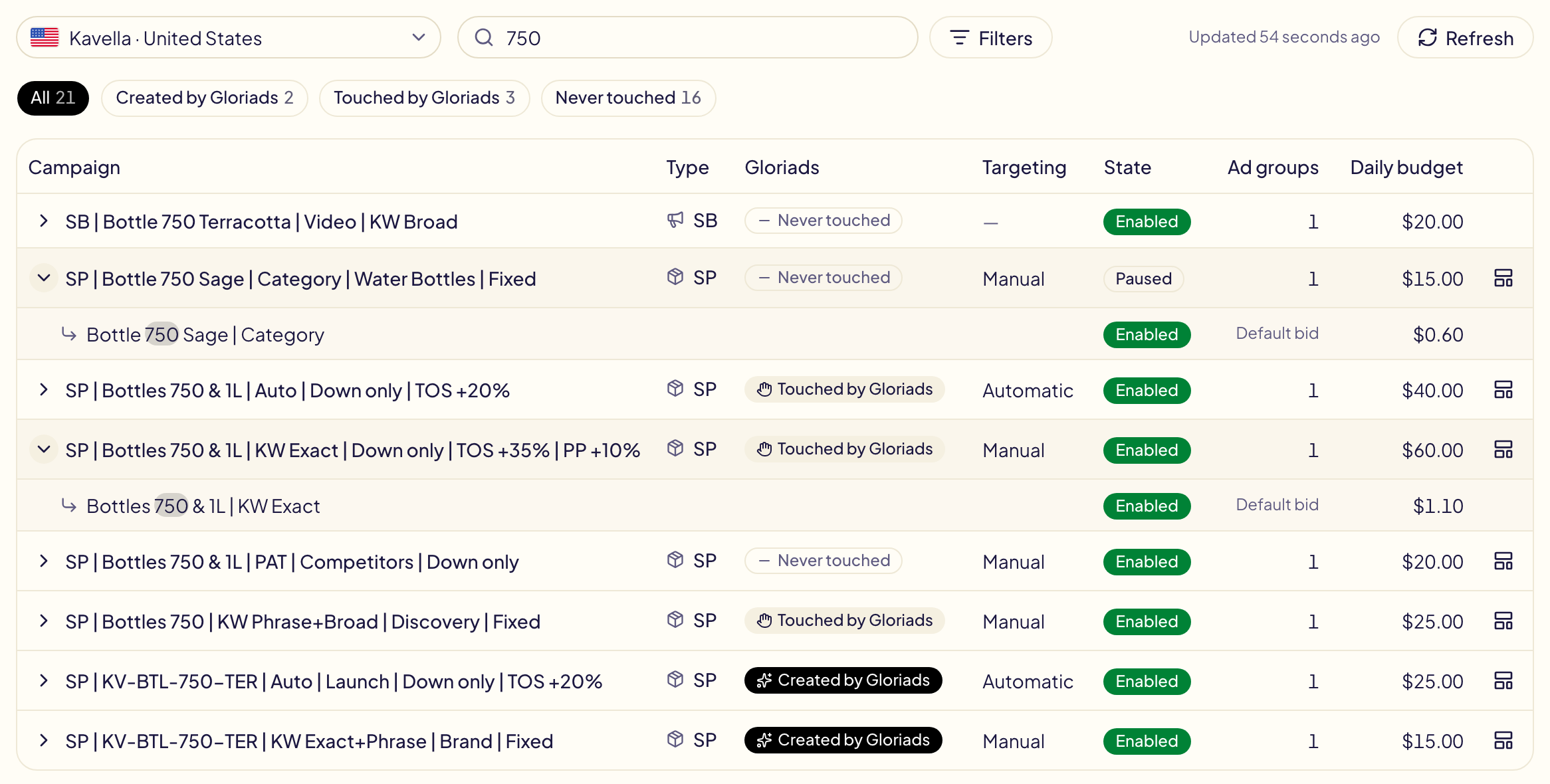The width and height of the screenshot is (1550, 784).
Task: Expand the KW Phrase+Broad Discovery campaign
Action: (44, 621)
